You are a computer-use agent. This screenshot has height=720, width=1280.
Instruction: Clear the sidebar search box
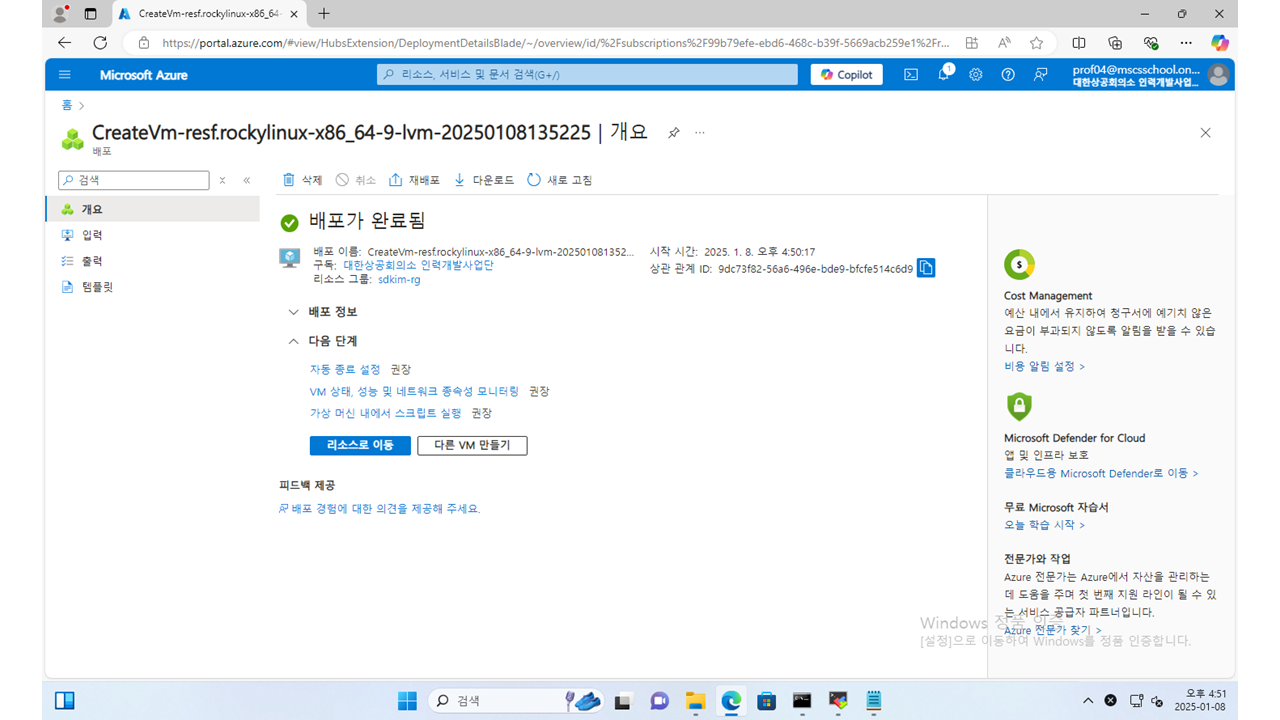tap(222, 181)
